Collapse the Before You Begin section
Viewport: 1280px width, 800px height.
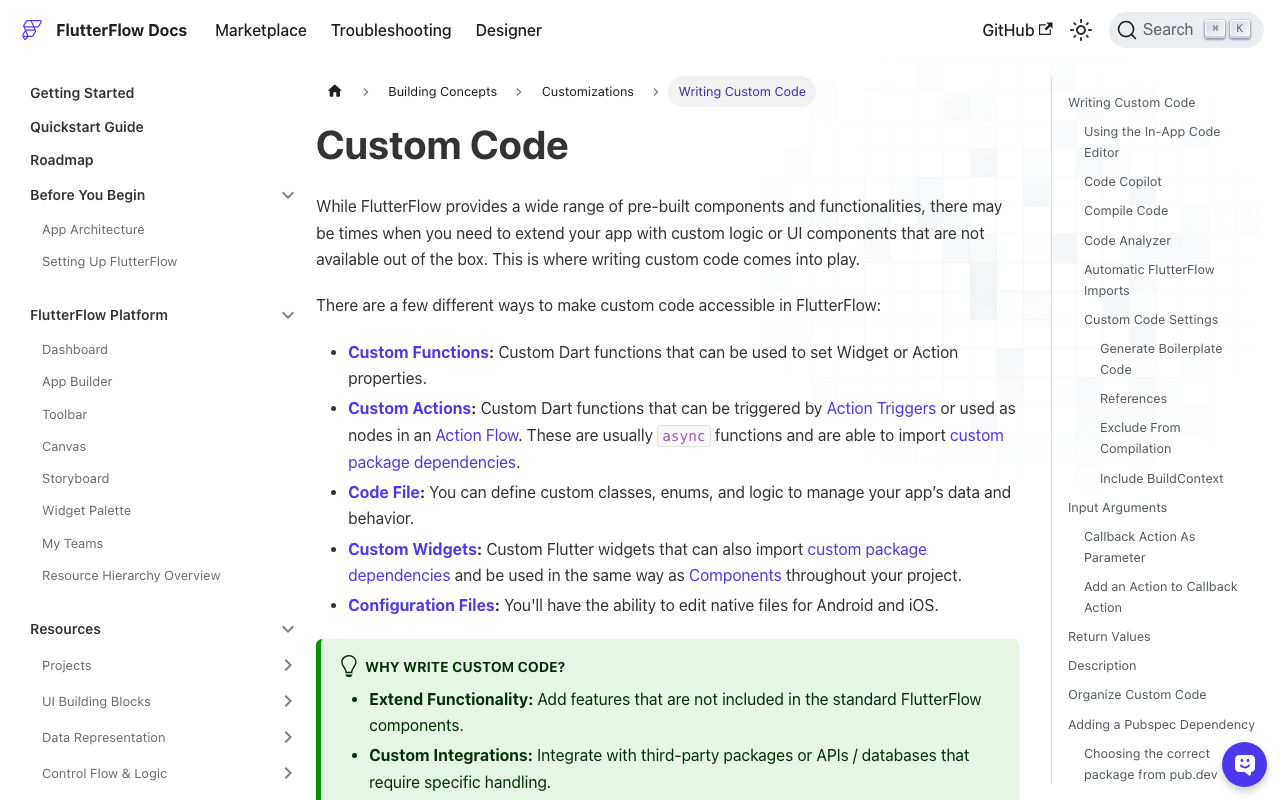point(288,195)
